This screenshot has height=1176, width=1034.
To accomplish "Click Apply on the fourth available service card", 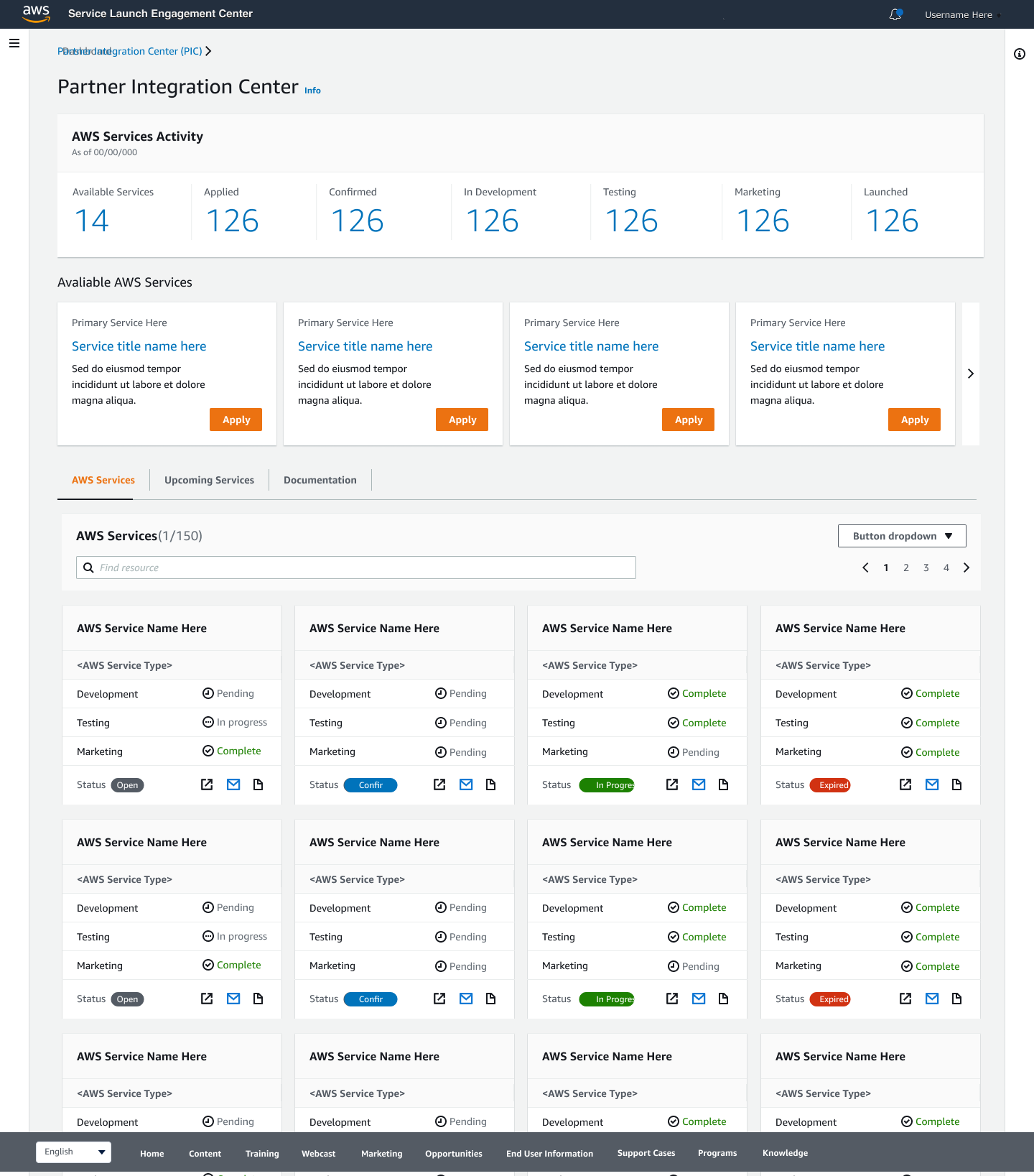I will click(x=914, y=420).
